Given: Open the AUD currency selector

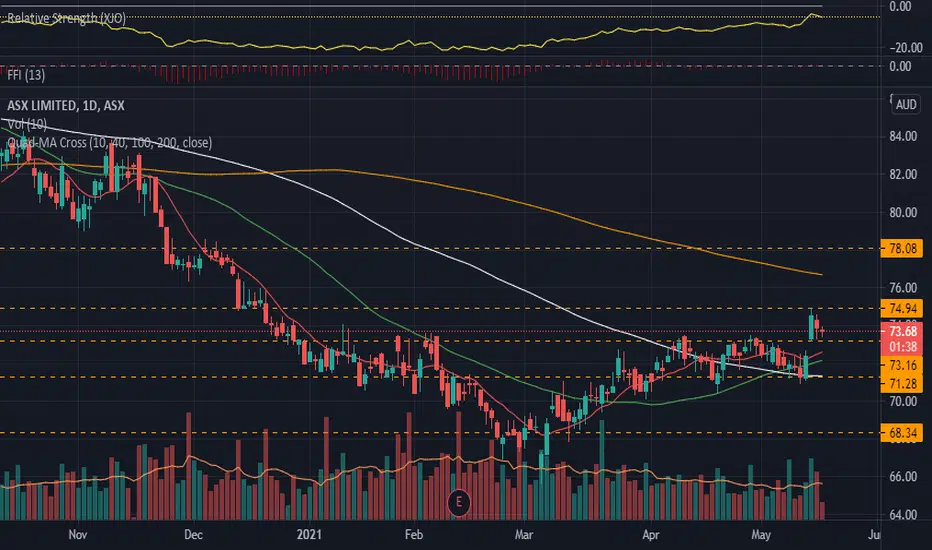Looking at the screenshot, I should (906, 105).
